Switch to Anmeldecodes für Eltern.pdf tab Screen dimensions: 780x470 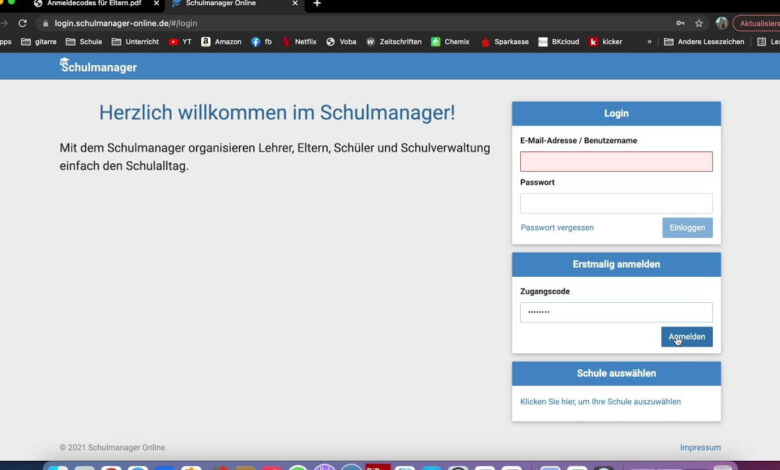point(94,3)
